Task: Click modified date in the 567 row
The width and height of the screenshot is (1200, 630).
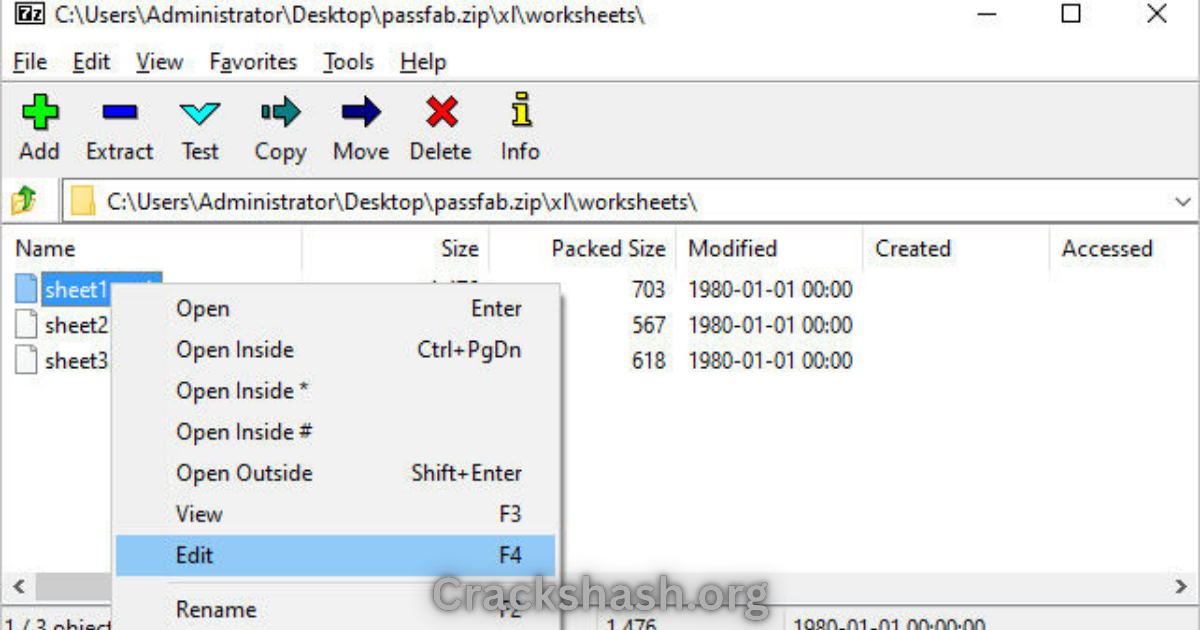Action: [770, 325]
